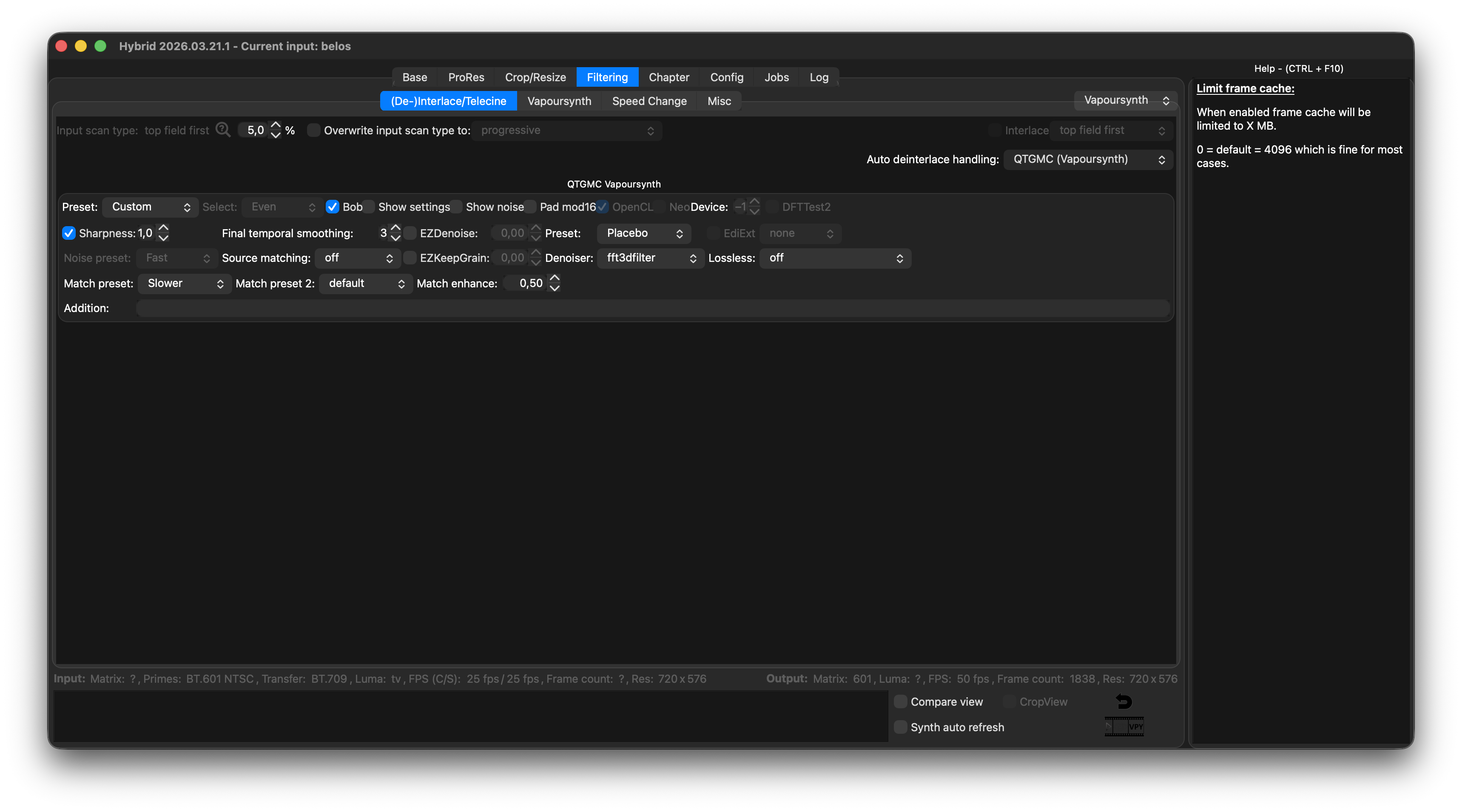
Task: Open the Misc sub-tab
Action: (x=719, y=101)
